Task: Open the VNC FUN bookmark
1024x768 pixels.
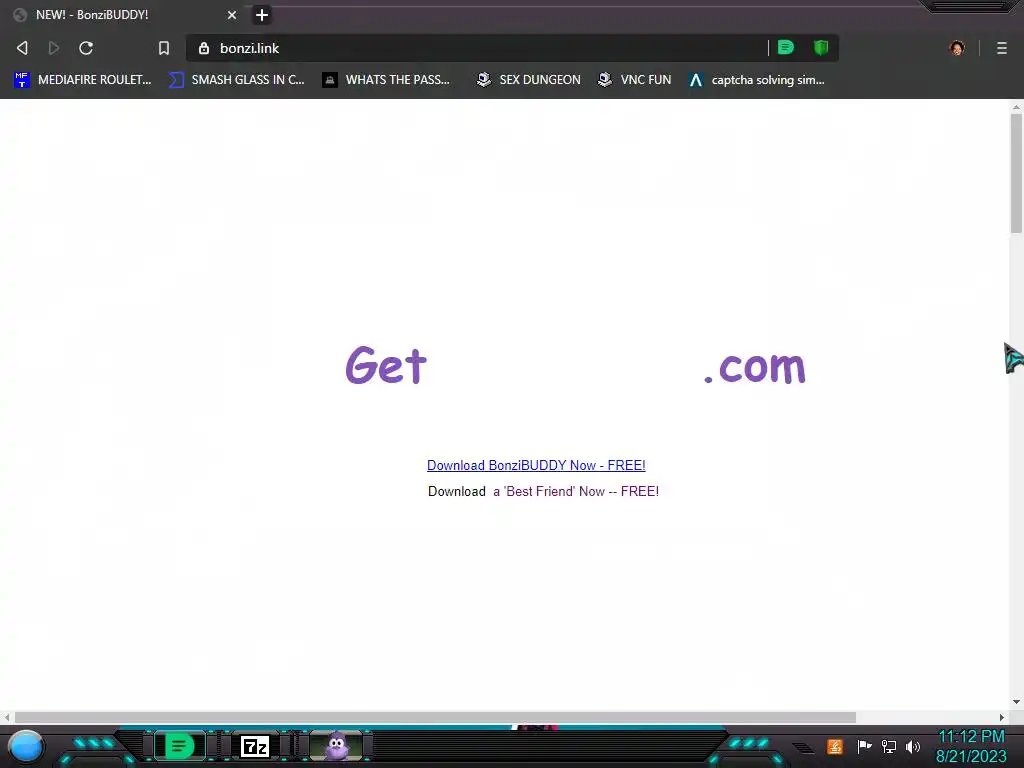Action: [x=635, y=80]
